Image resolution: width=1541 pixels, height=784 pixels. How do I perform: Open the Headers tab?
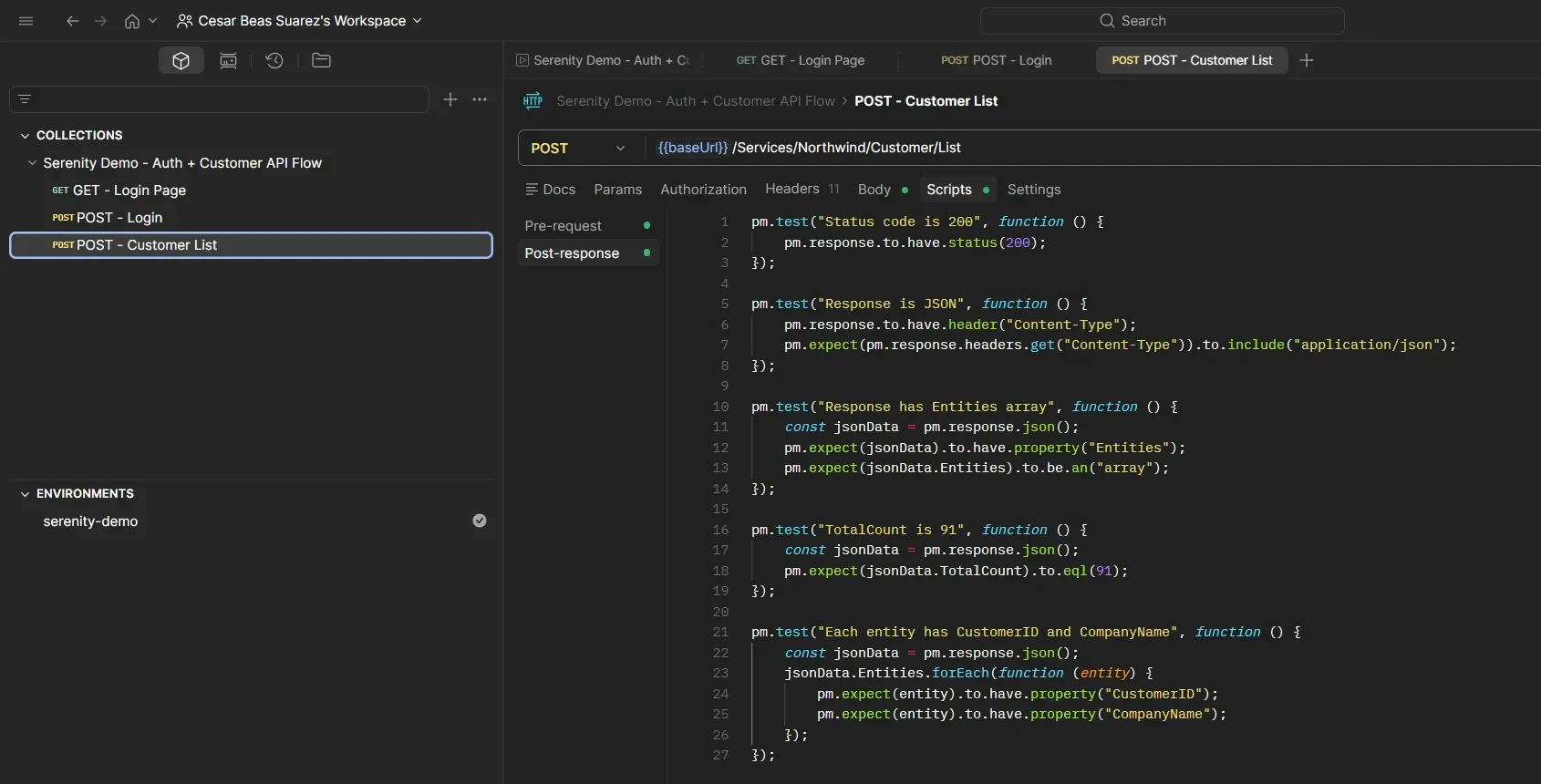tap(802, 189)
